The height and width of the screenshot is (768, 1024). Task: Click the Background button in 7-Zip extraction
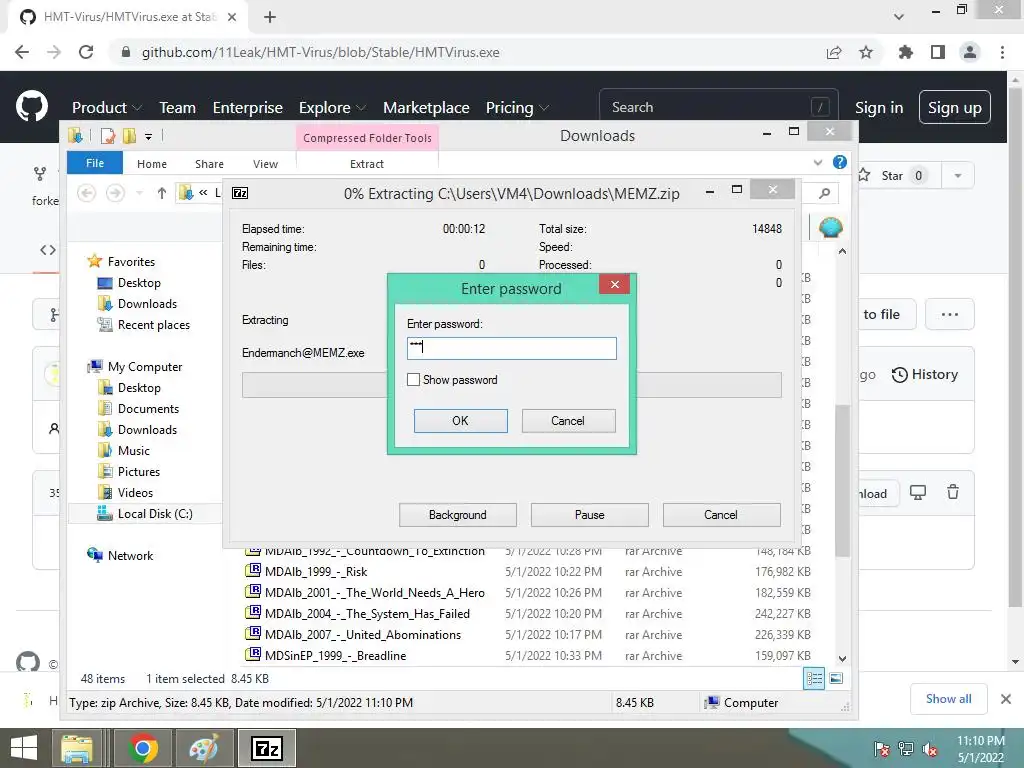click(x=457, y=515)
